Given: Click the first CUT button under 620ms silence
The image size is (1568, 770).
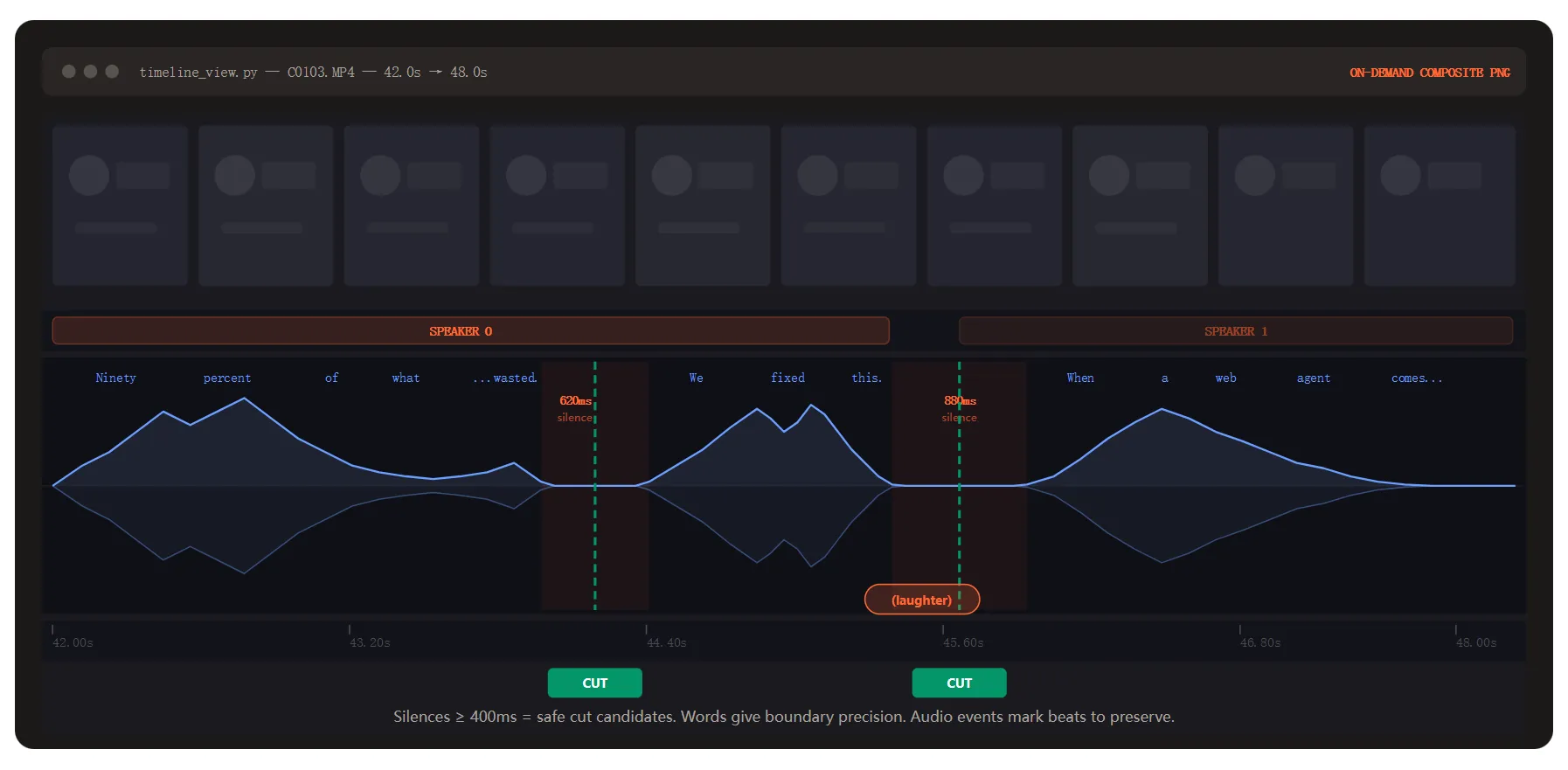Looking at the screenshot, I should (594, 683).
